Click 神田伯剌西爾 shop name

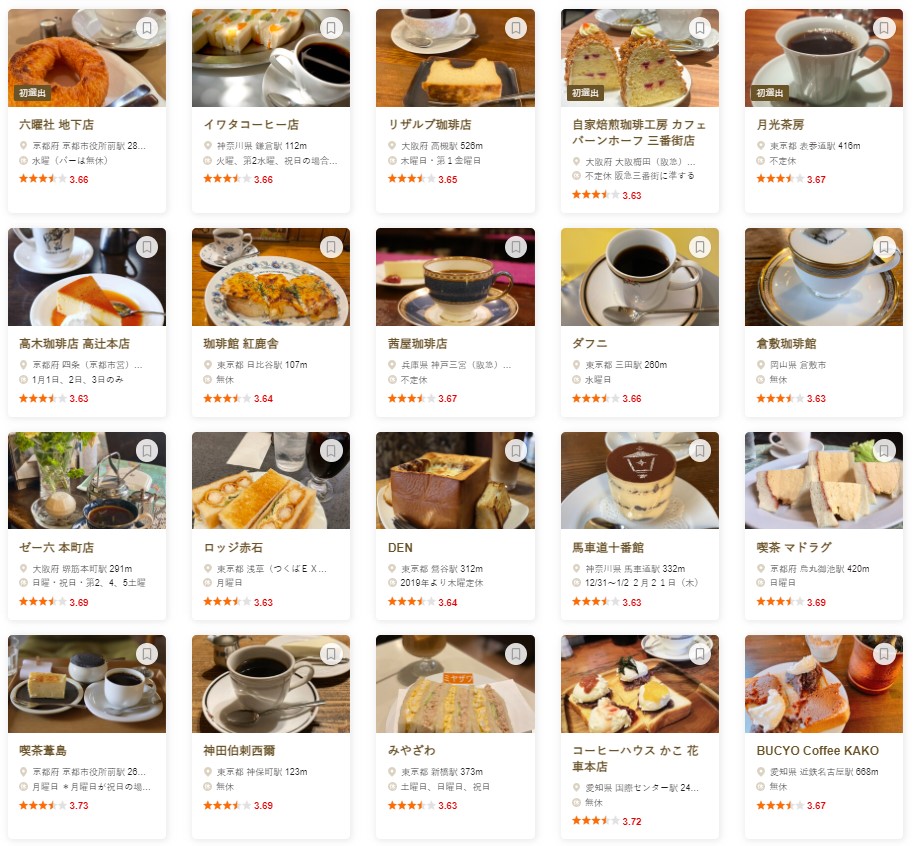[239, 750]
